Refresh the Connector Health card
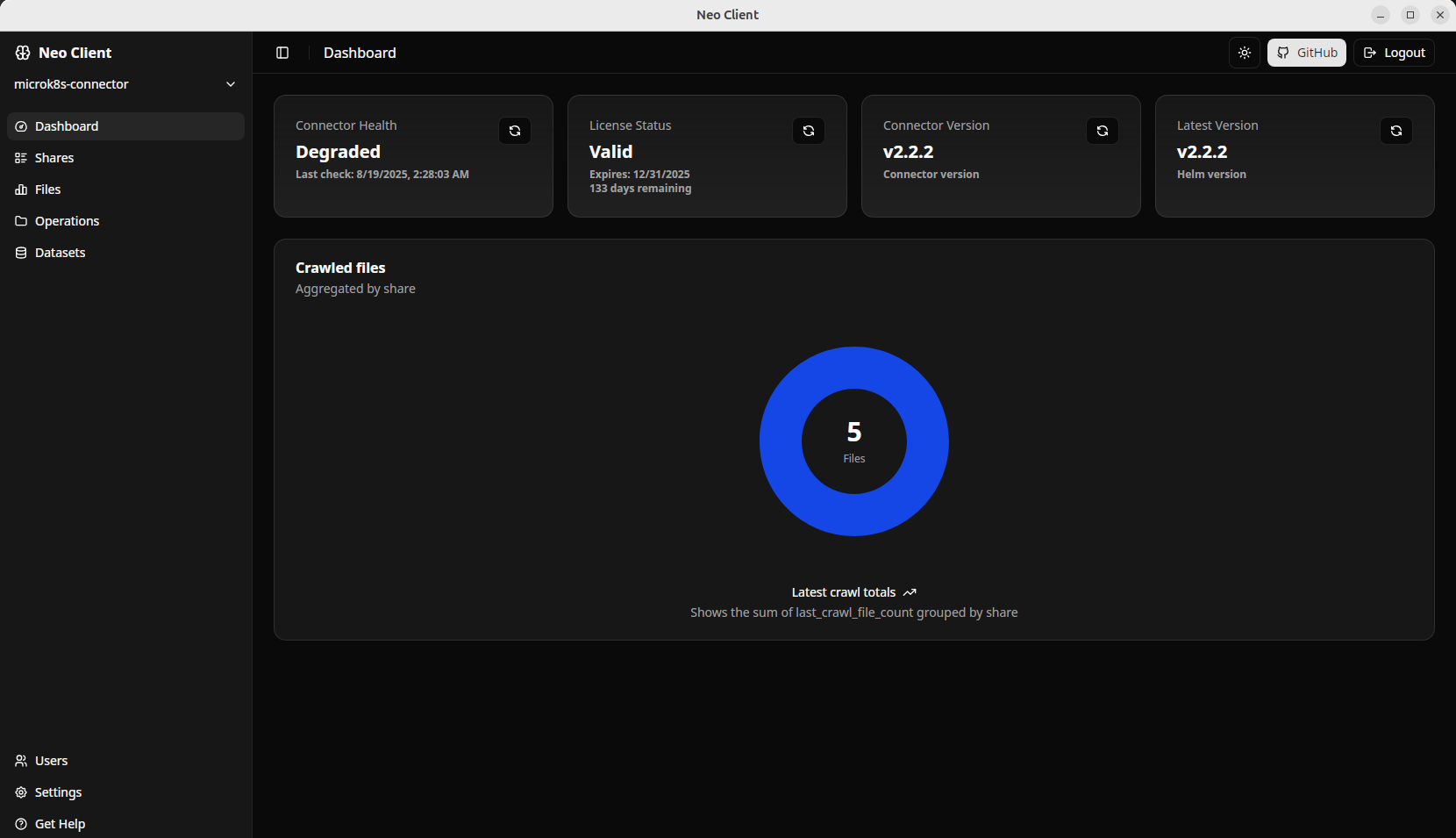 coord(515,130)
